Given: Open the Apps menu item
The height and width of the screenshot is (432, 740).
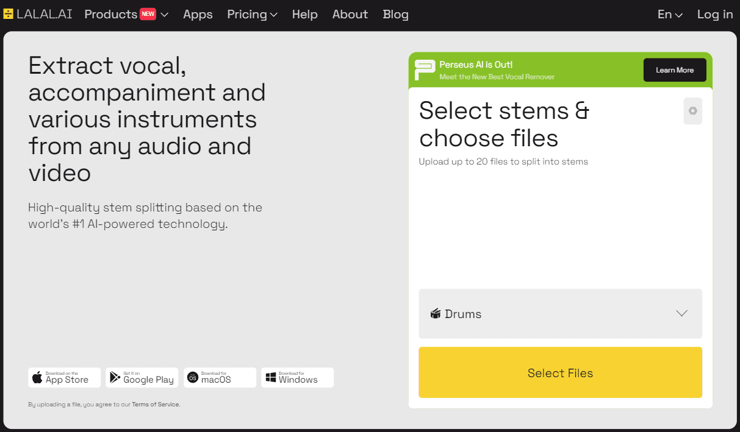Looking at the screenshot, I should [198, 14].
